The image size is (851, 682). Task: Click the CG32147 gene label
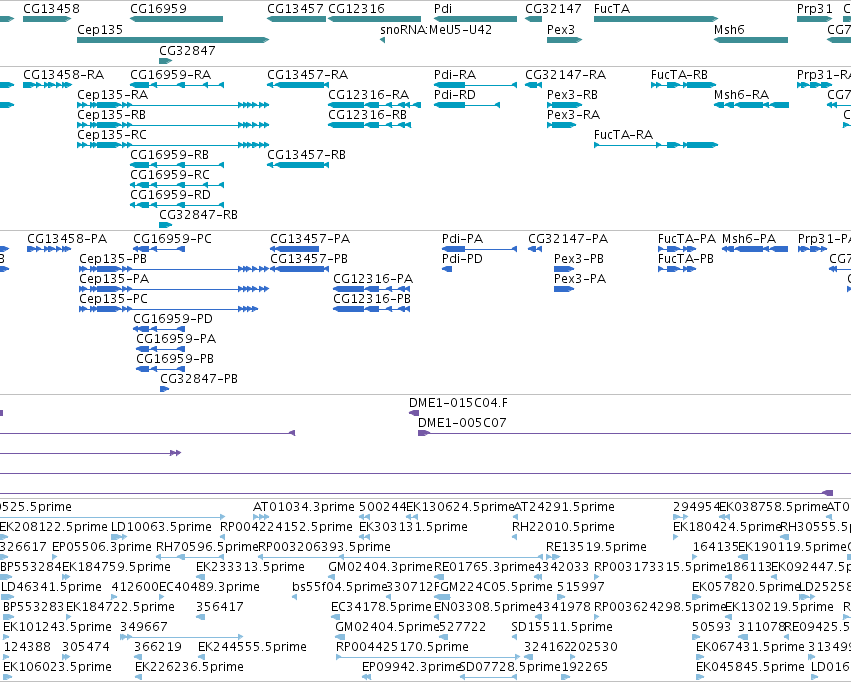coord(553,9)
